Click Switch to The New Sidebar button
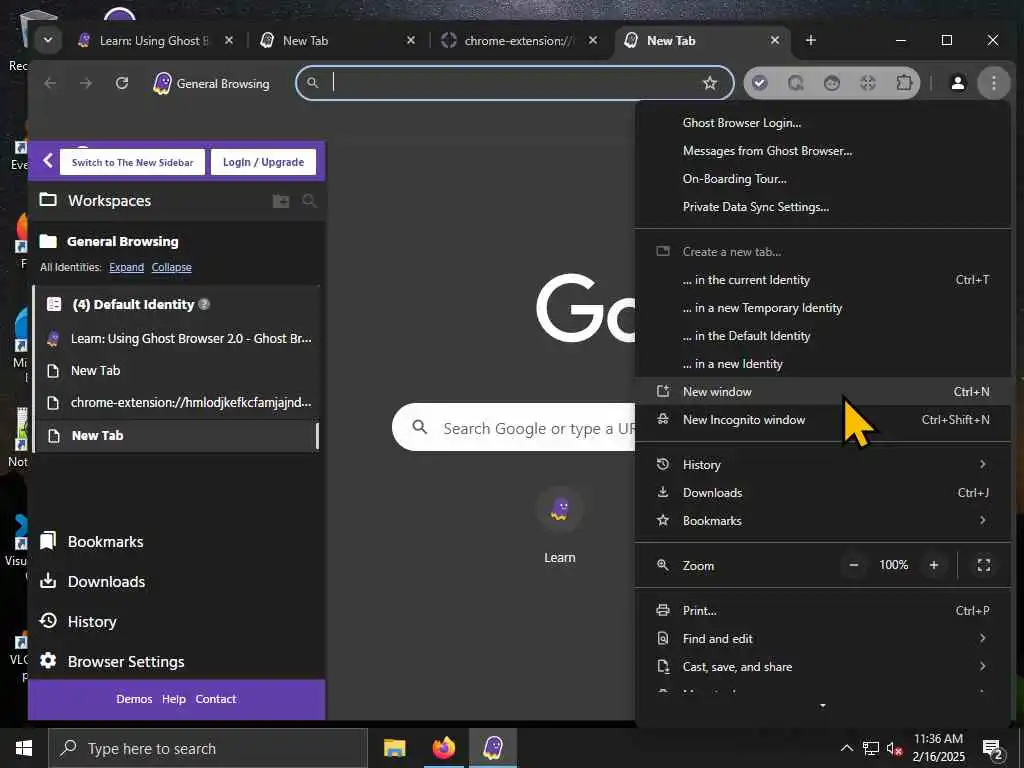 click(132, 162)
